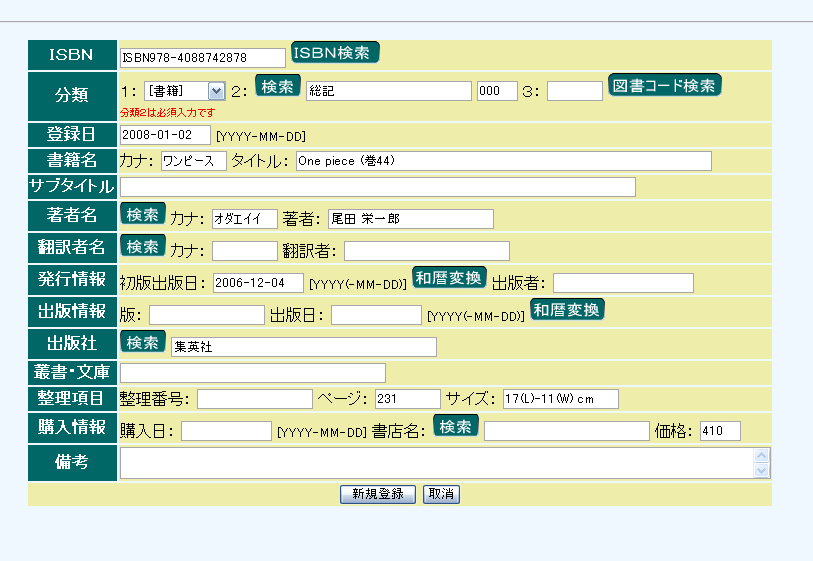
Task: Click the ISBN input field
Action: pyautogui.click(x=202, y=58)
